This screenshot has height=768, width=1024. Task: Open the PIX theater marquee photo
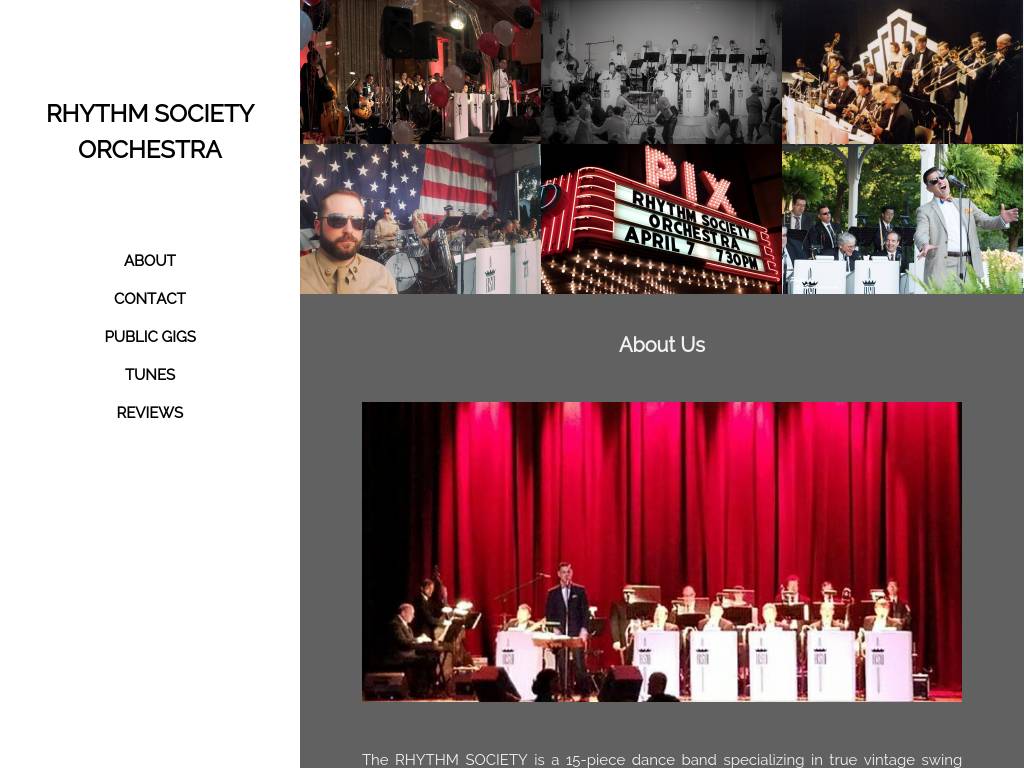(x=662, y=219)
